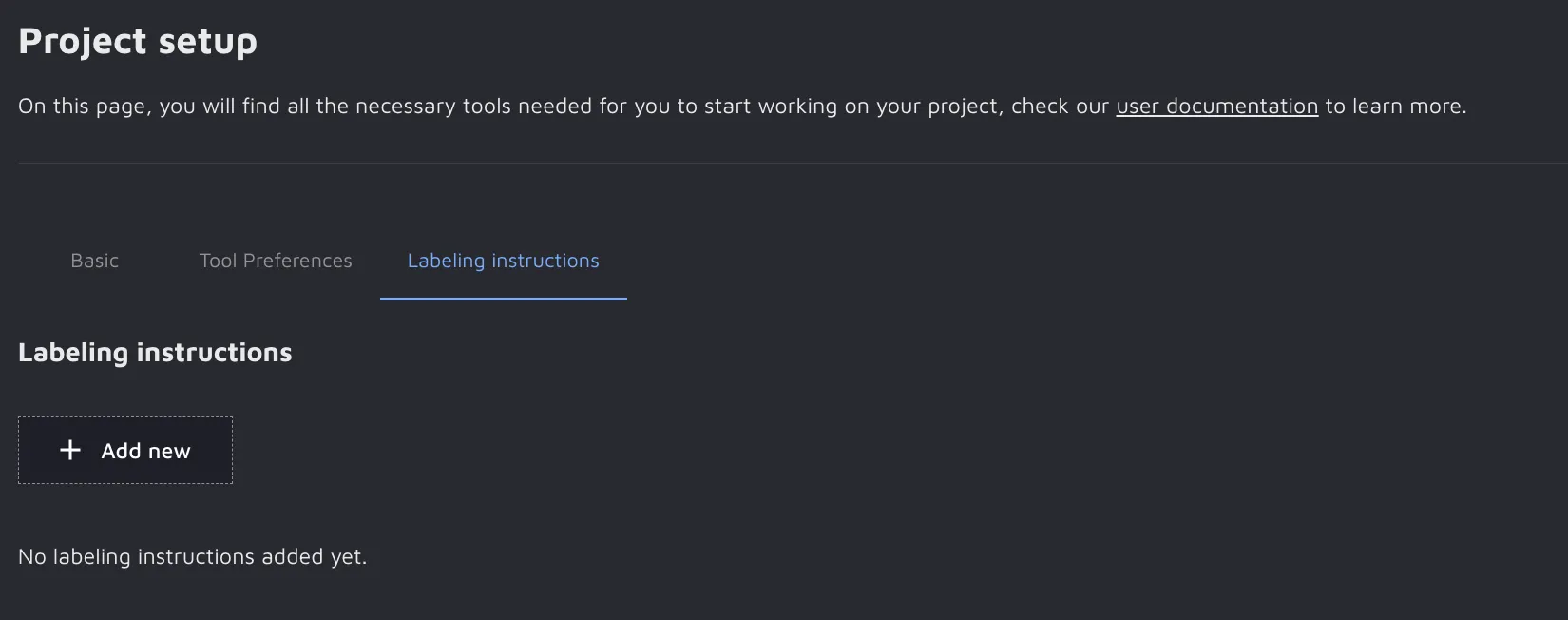Click the "Tool Preferences" tab label
The image size is (1568, 620).
[276, 261]
